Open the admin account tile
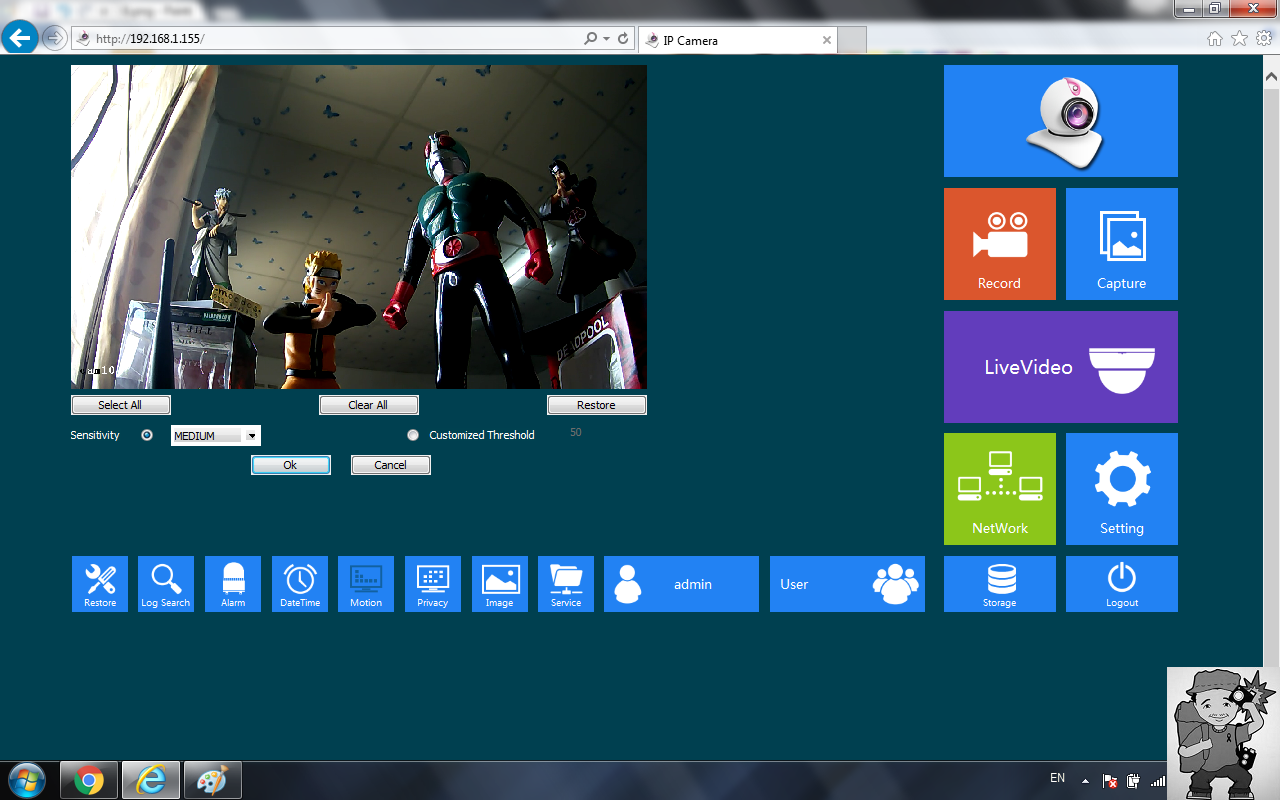 coord(682,584)
